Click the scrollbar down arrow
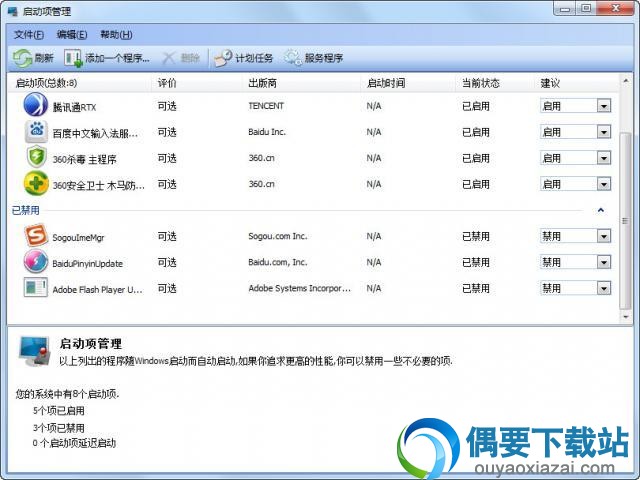This screenshot has width=640, height=480. pos(626,317)
